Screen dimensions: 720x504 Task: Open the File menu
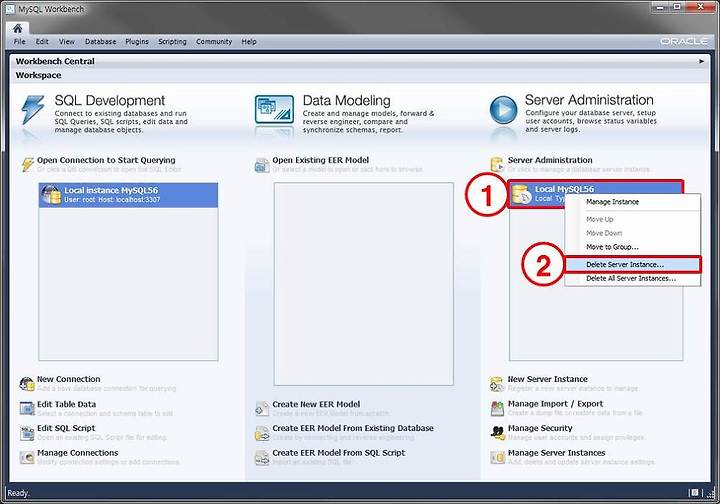tap(20, 42)
